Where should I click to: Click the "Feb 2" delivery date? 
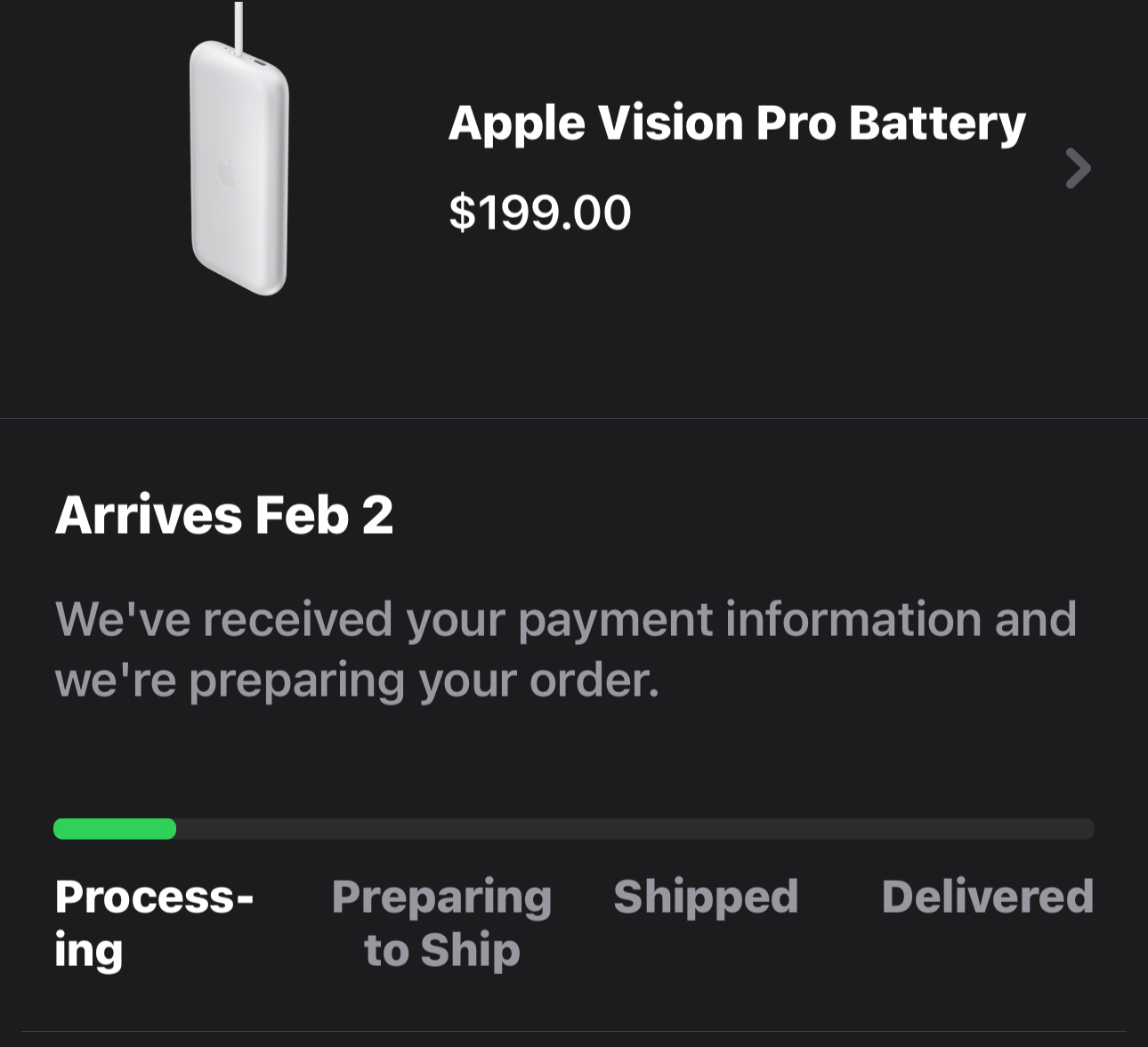point(324,515)
